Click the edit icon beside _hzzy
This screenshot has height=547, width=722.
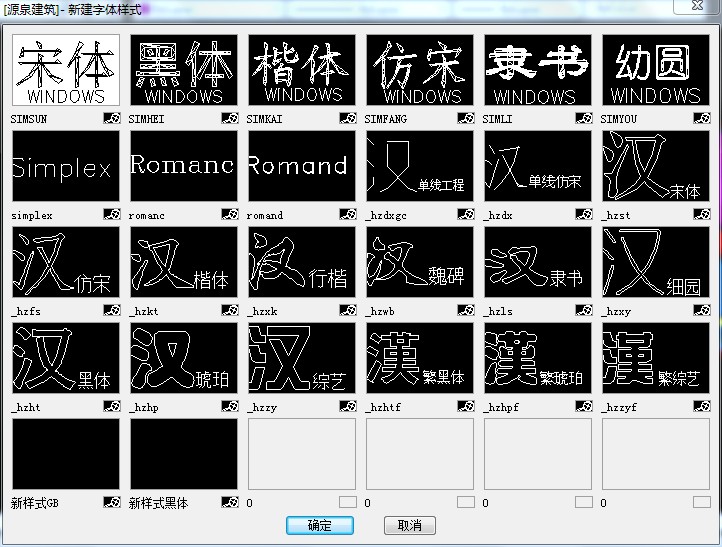click(x=348, y=406)
